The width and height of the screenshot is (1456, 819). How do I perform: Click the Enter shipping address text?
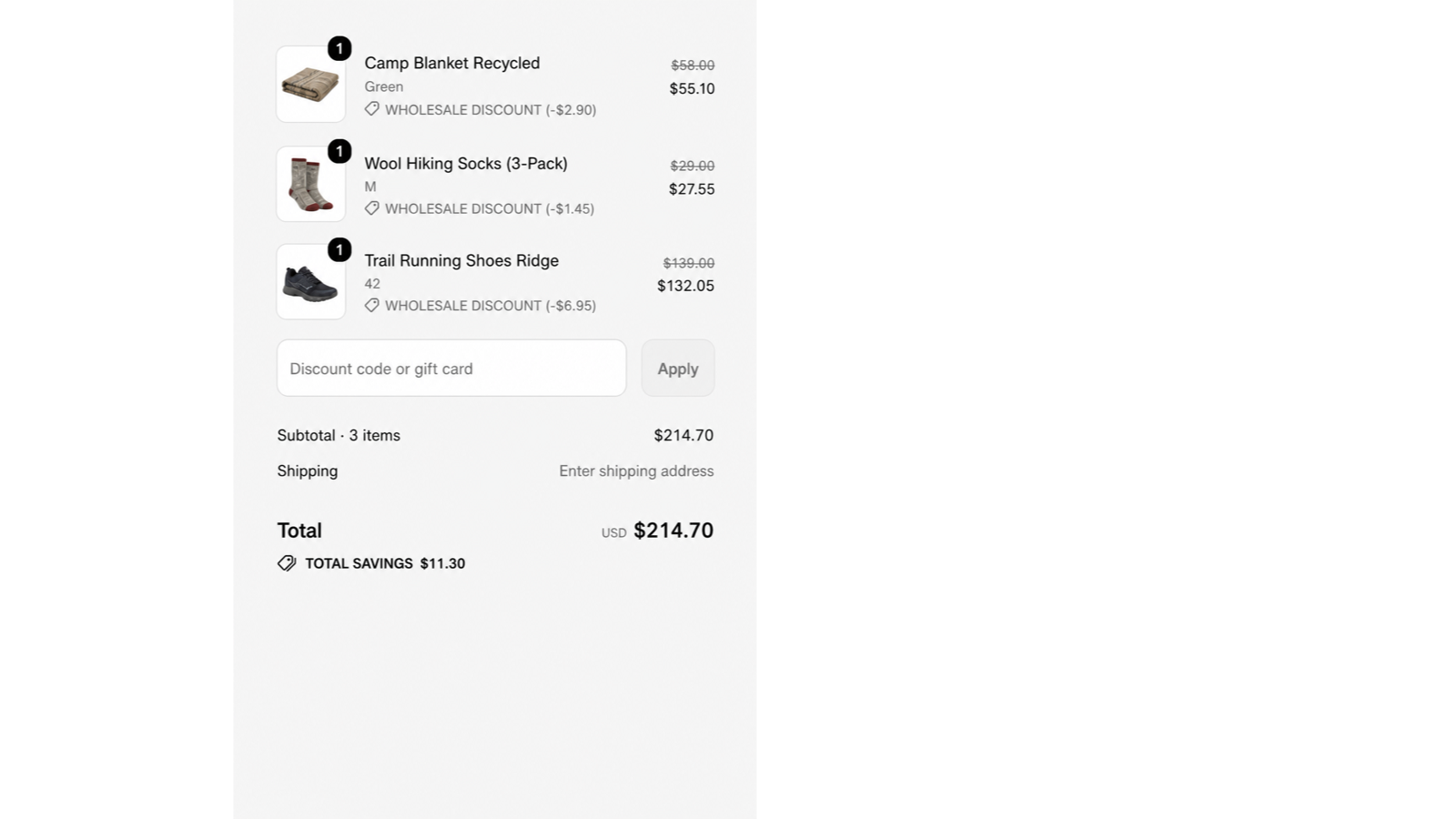[x=636, y=470]
